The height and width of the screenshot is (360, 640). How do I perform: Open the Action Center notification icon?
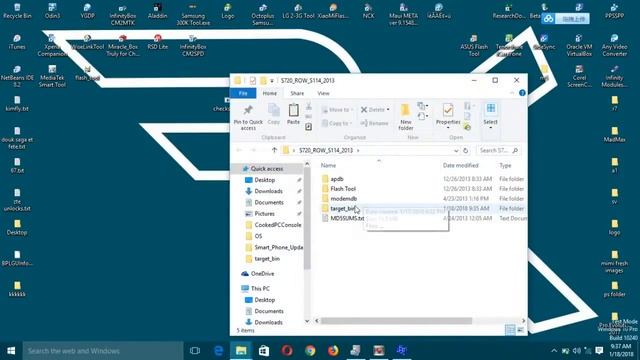pos(599,351)
